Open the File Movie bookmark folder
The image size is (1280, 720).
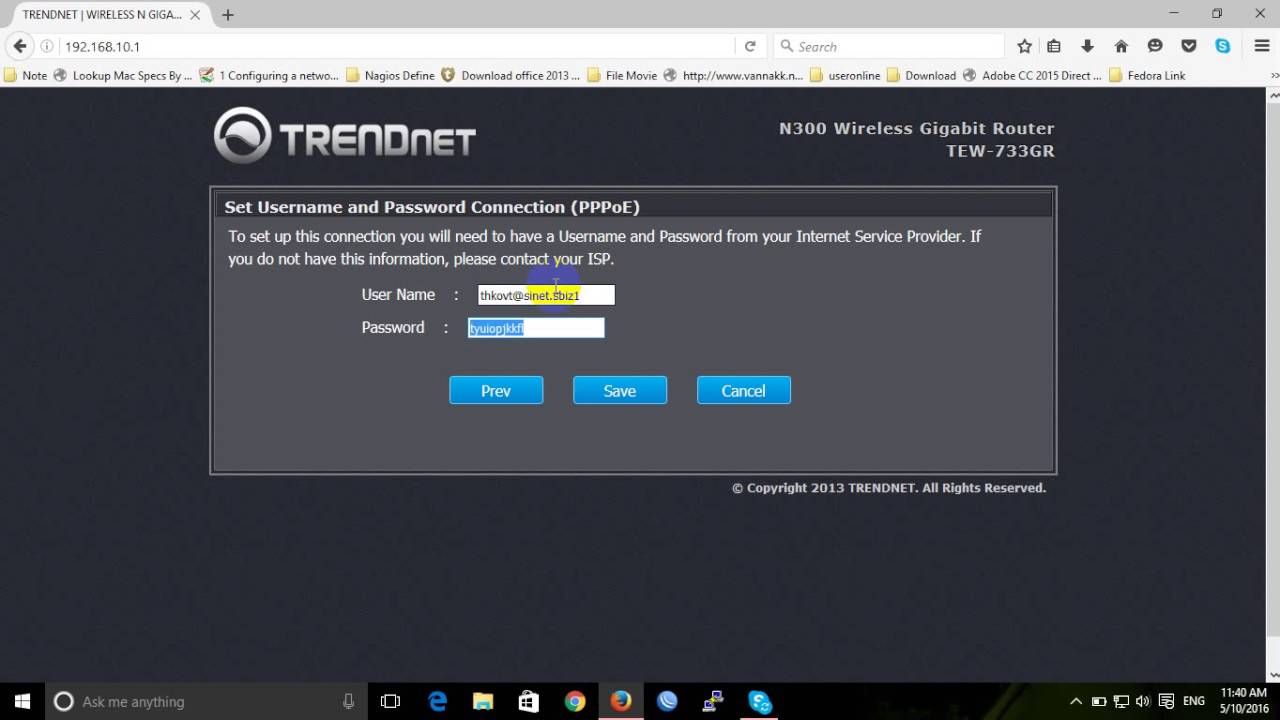click(623, 75)
